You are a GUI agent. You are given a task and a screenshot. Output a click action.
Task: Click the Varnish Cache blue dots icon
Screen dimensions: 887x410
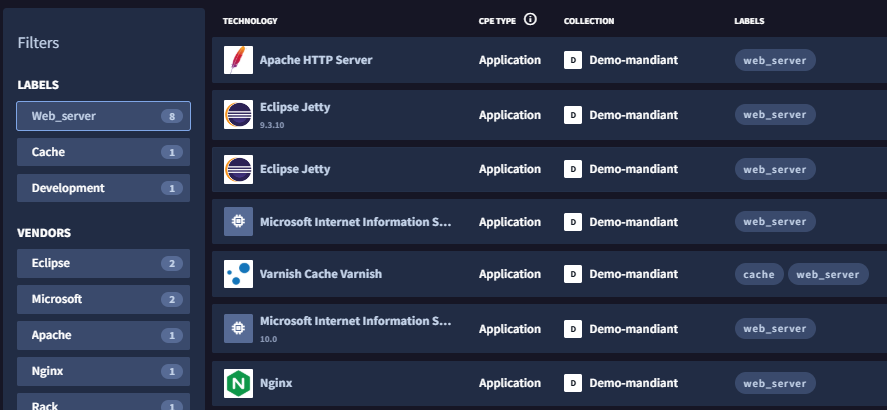pyautogui.click(x=238, y=274)
